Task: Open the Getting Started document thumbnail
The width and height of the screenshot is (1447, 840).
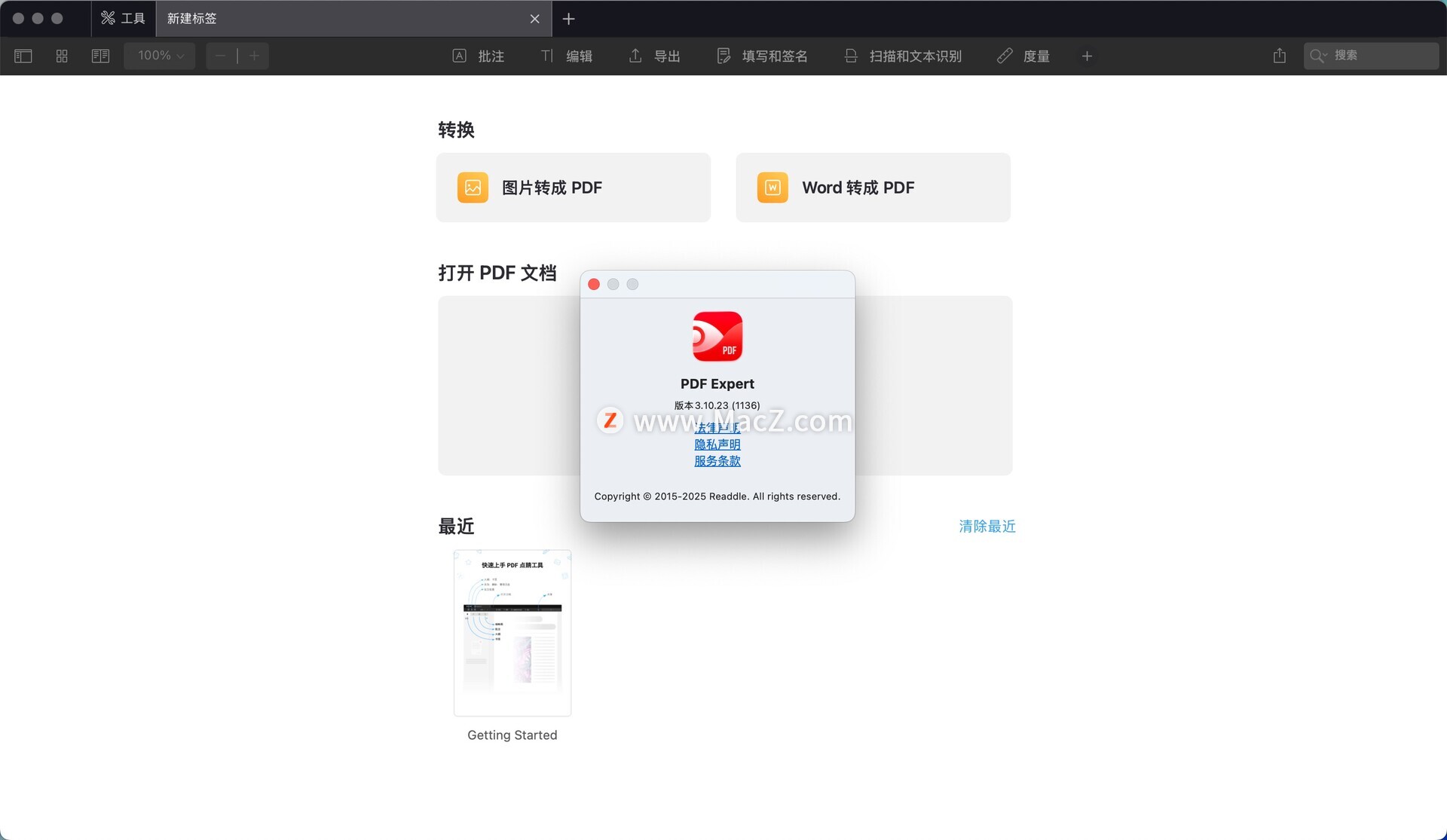Action: 512,633
